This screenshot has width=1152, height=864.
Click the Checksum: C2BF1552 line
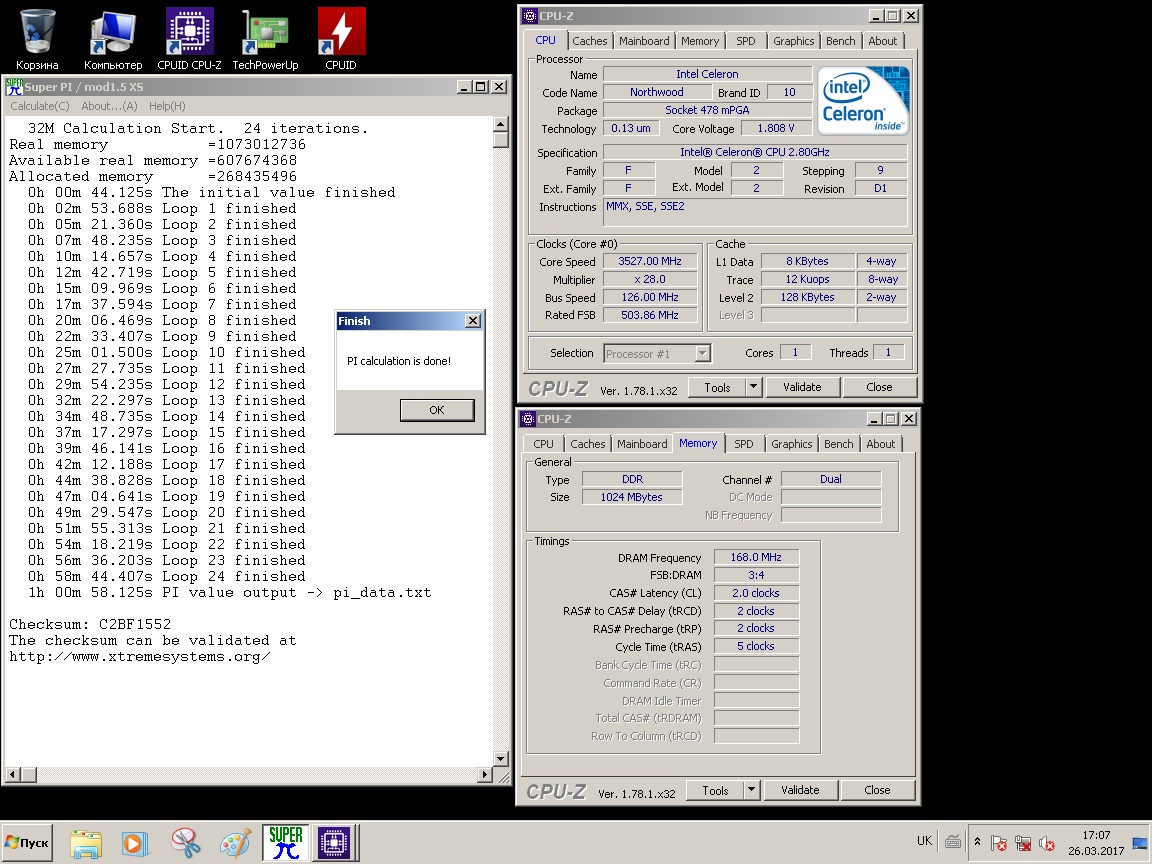click(90, 624)
